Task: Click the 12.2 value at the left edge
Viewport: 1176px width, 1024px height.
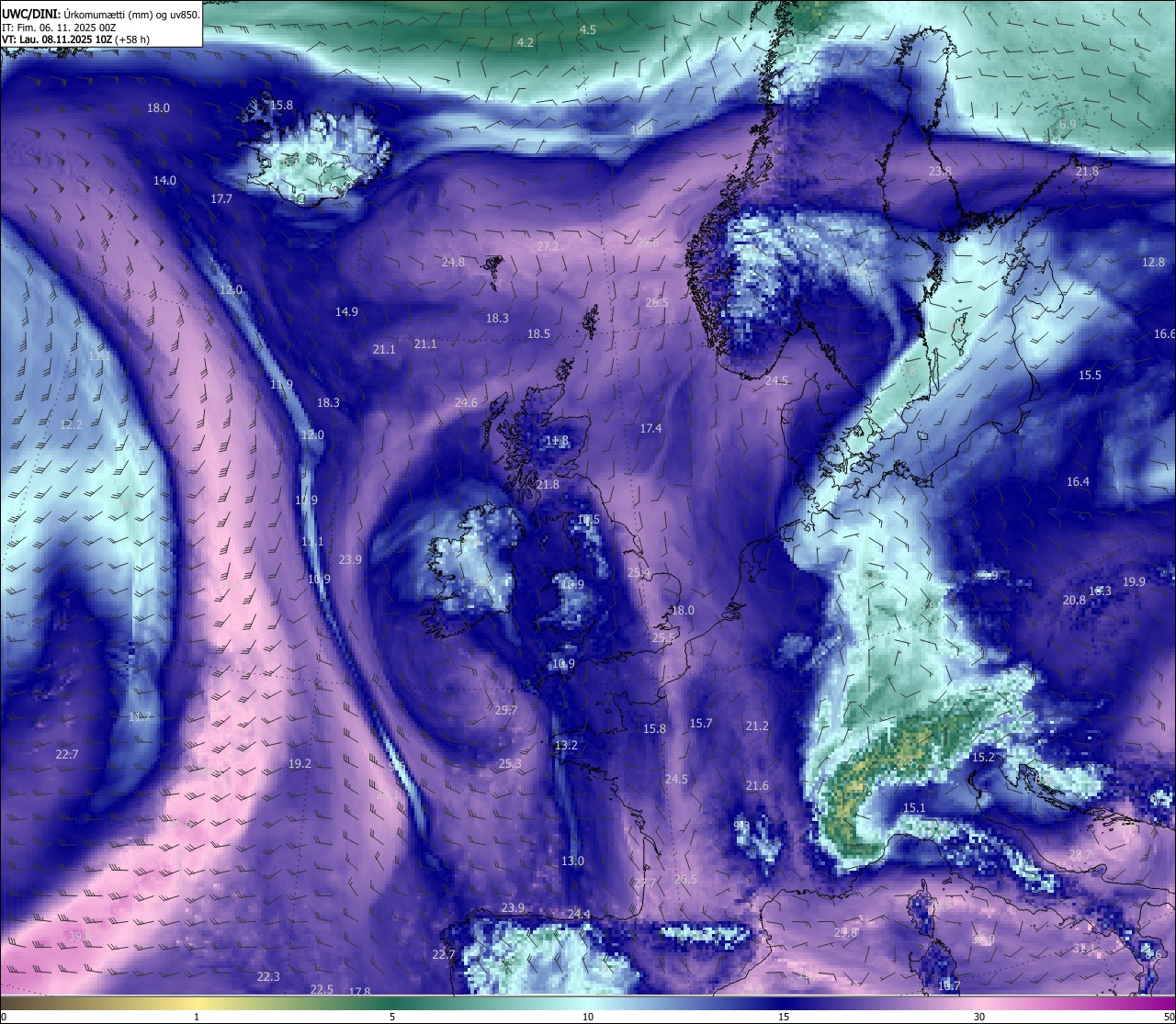Action: (71, 424)
